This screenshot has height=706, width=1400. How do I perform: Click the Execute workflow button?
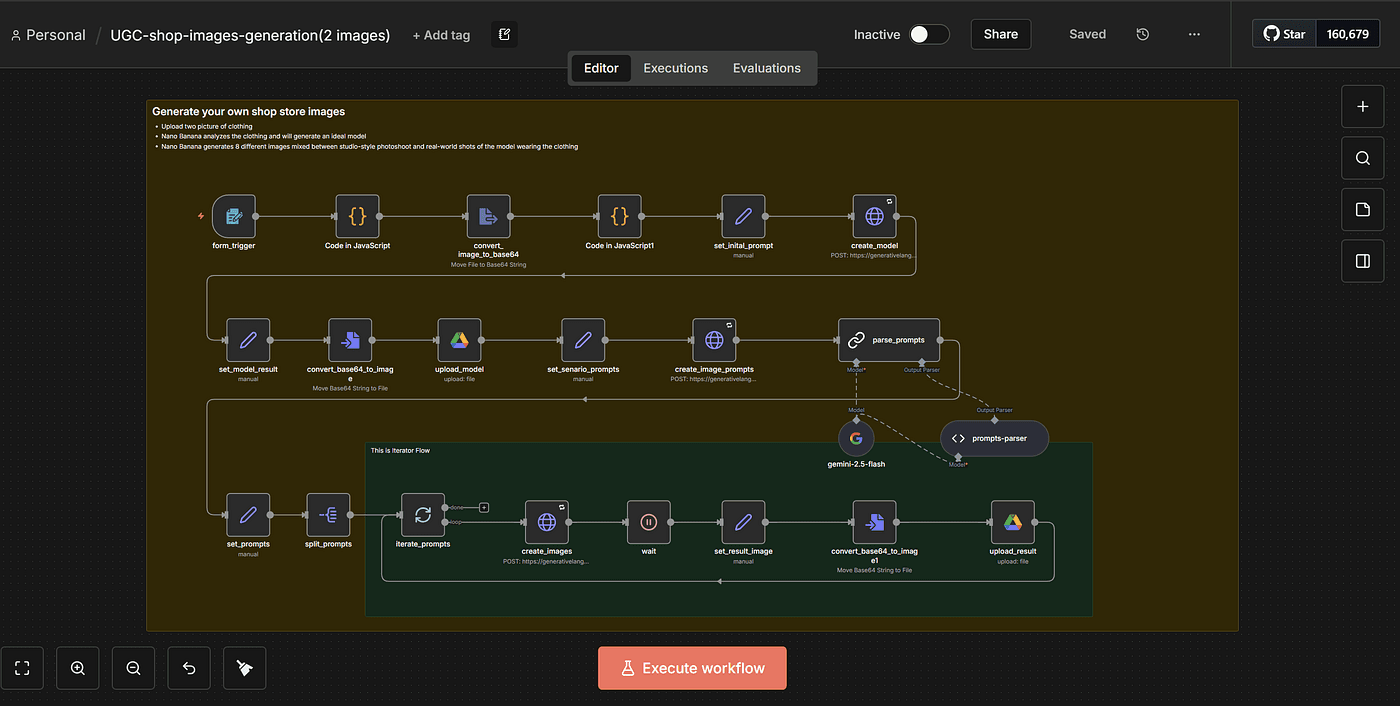click(692, 668)
